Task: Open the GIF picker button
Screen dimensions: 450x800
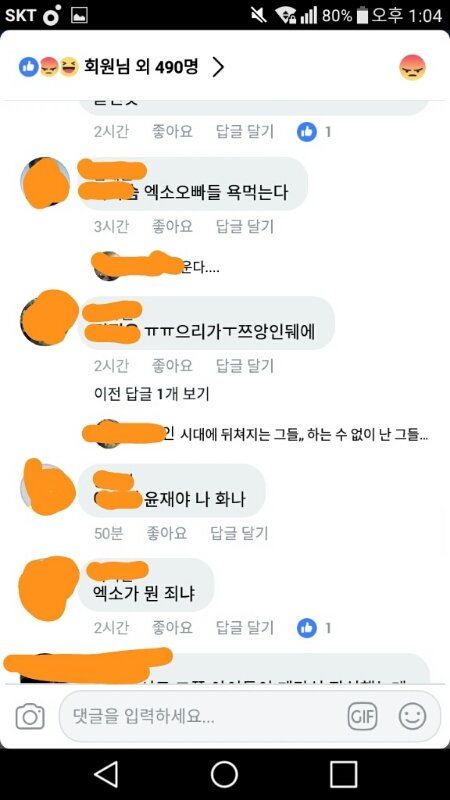Action: 362,717
